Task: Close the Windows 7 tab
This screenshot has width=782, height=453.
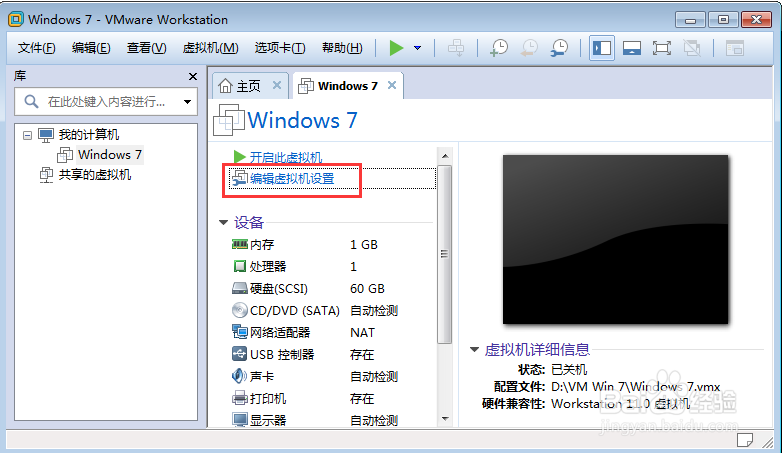Action: [x=392, y=85]
